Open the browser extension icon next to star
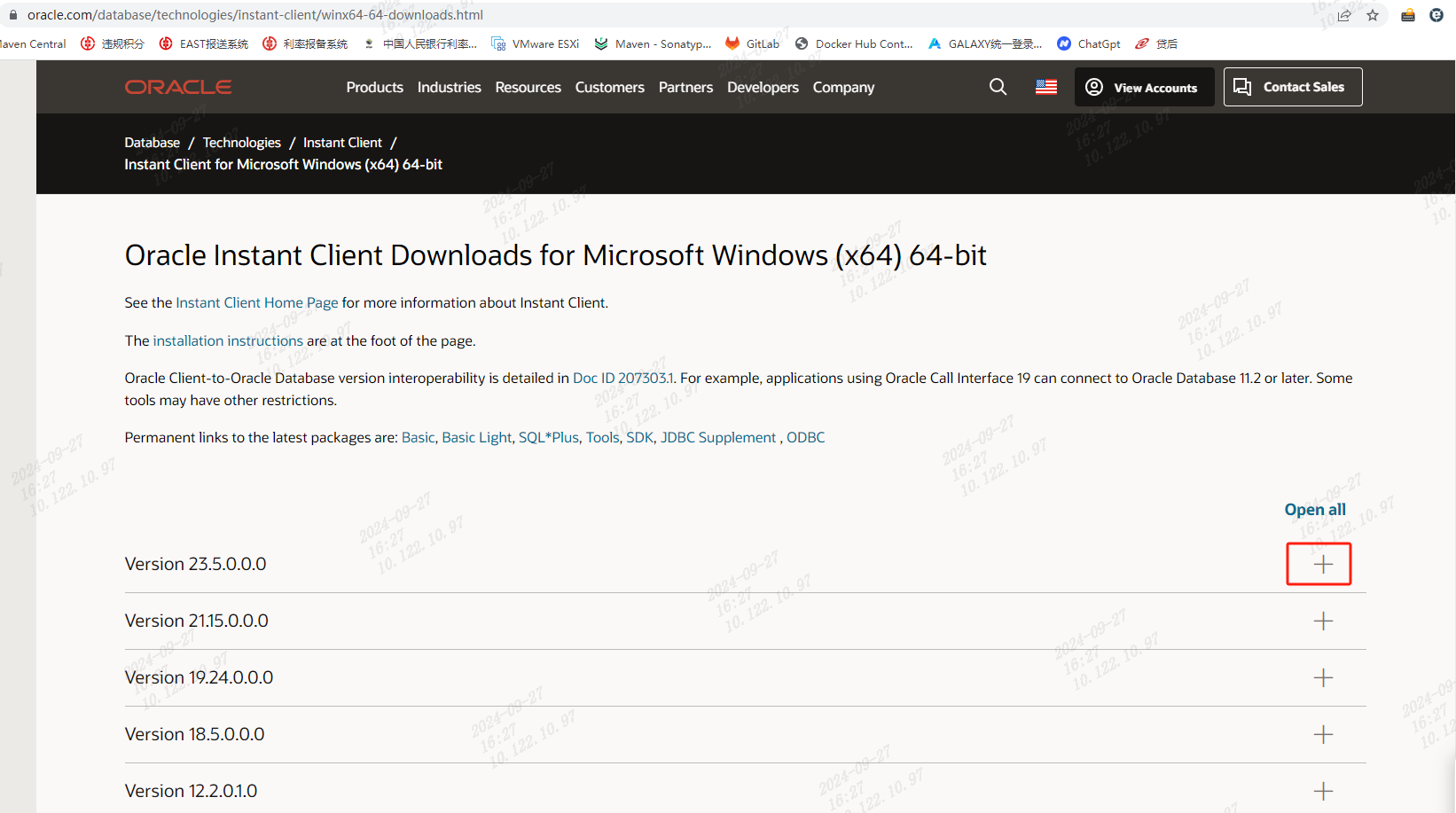 (x=1408, y=15)
